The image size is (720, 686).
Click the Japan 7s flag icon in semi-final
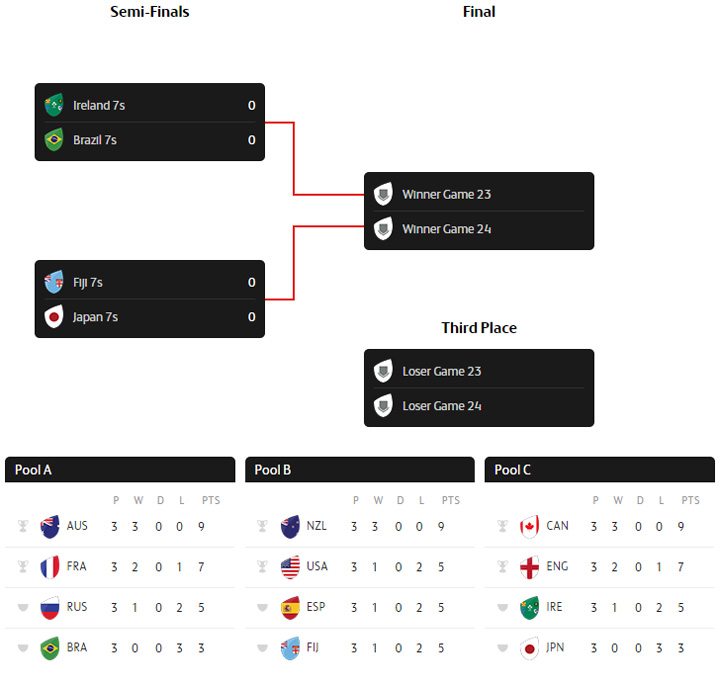(54, 318)
